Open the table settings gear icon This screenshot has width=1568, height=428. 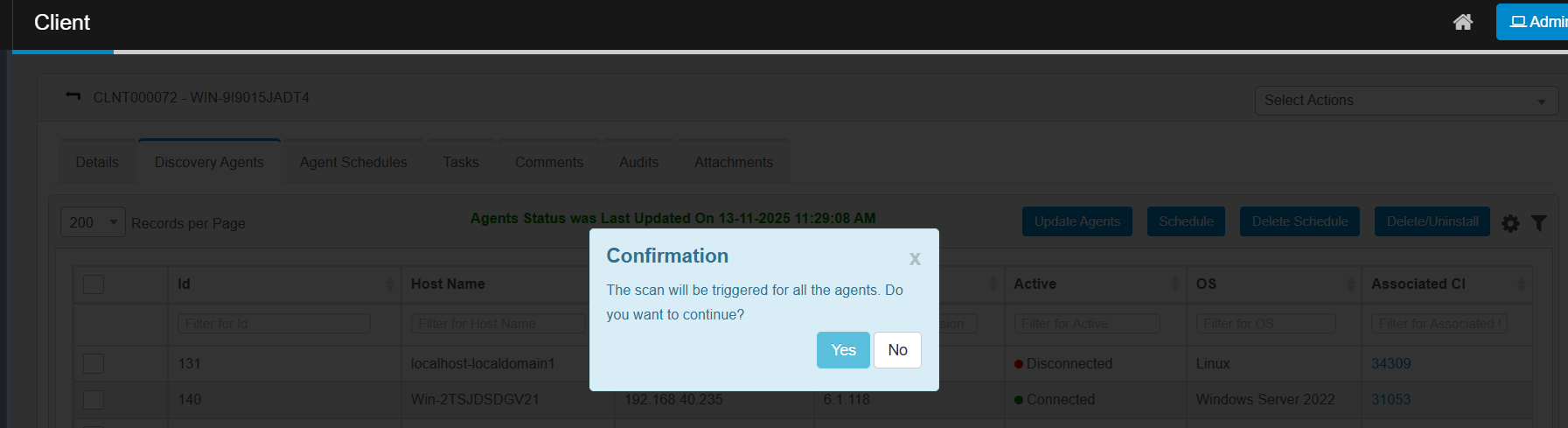[1510, 223]
